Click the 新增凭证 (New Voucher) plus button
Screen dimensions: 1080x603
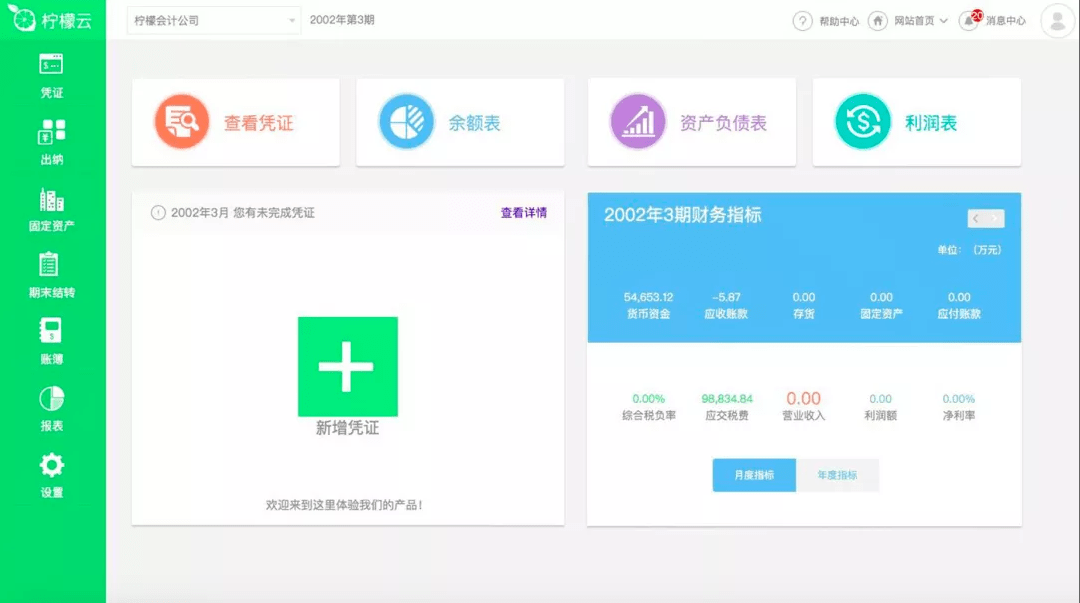(x=347, y=368)
